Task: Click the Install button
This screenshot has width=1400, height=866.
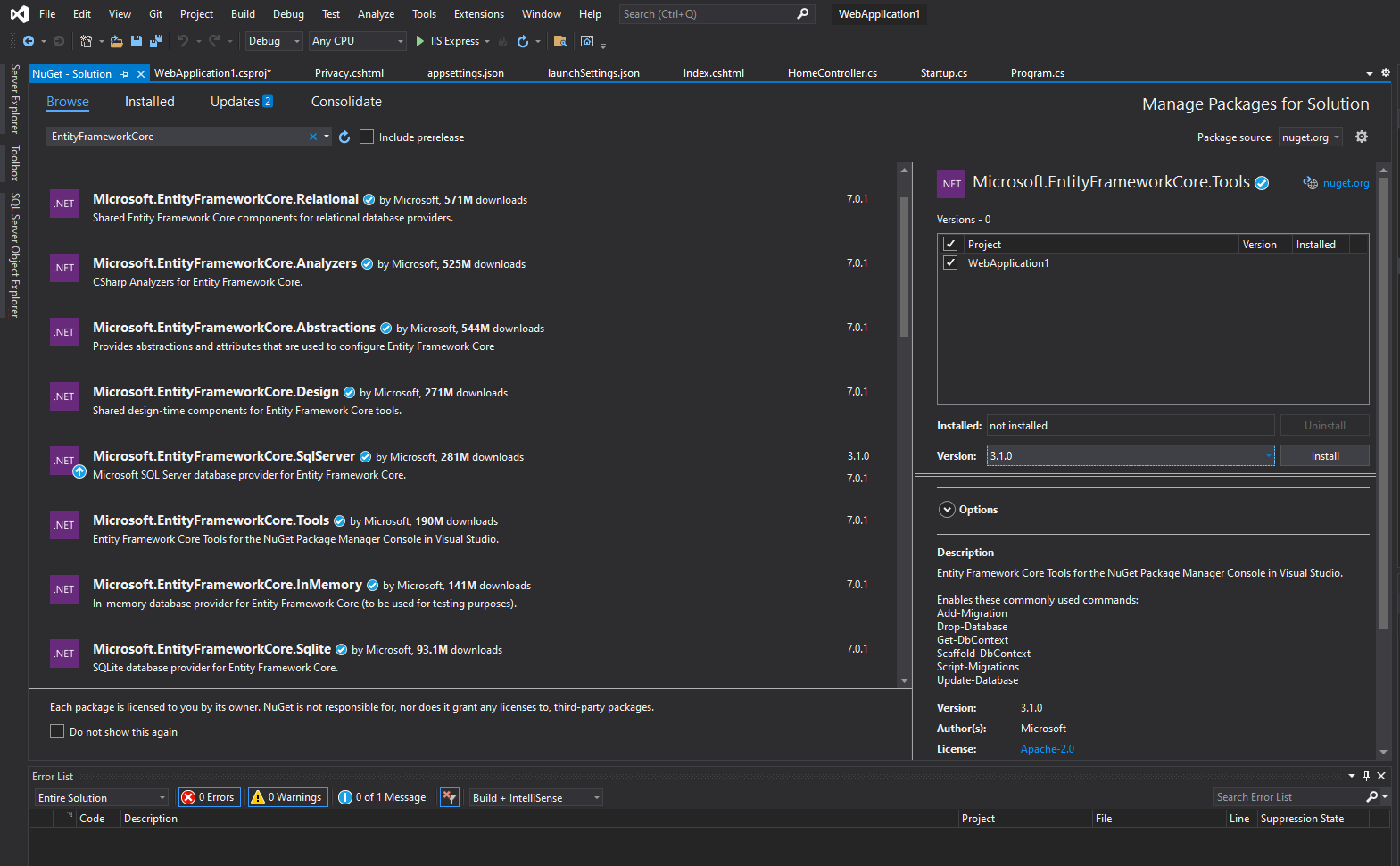Action: (1325, 456)
